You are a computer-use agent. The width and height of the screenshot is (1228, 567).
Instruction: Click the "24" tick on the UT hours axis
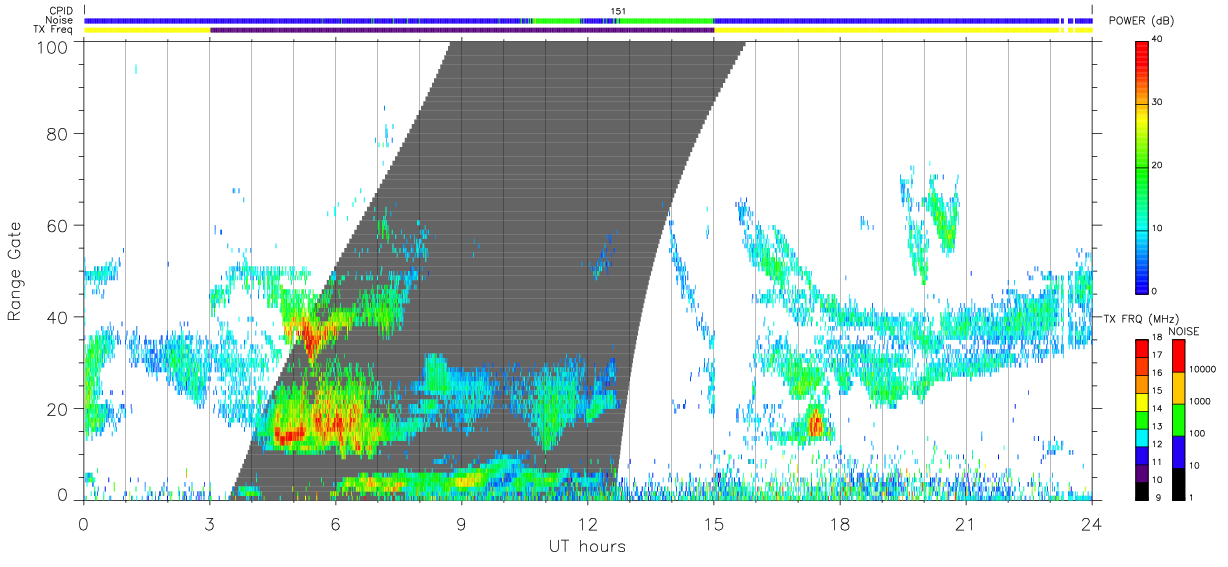1092,525
